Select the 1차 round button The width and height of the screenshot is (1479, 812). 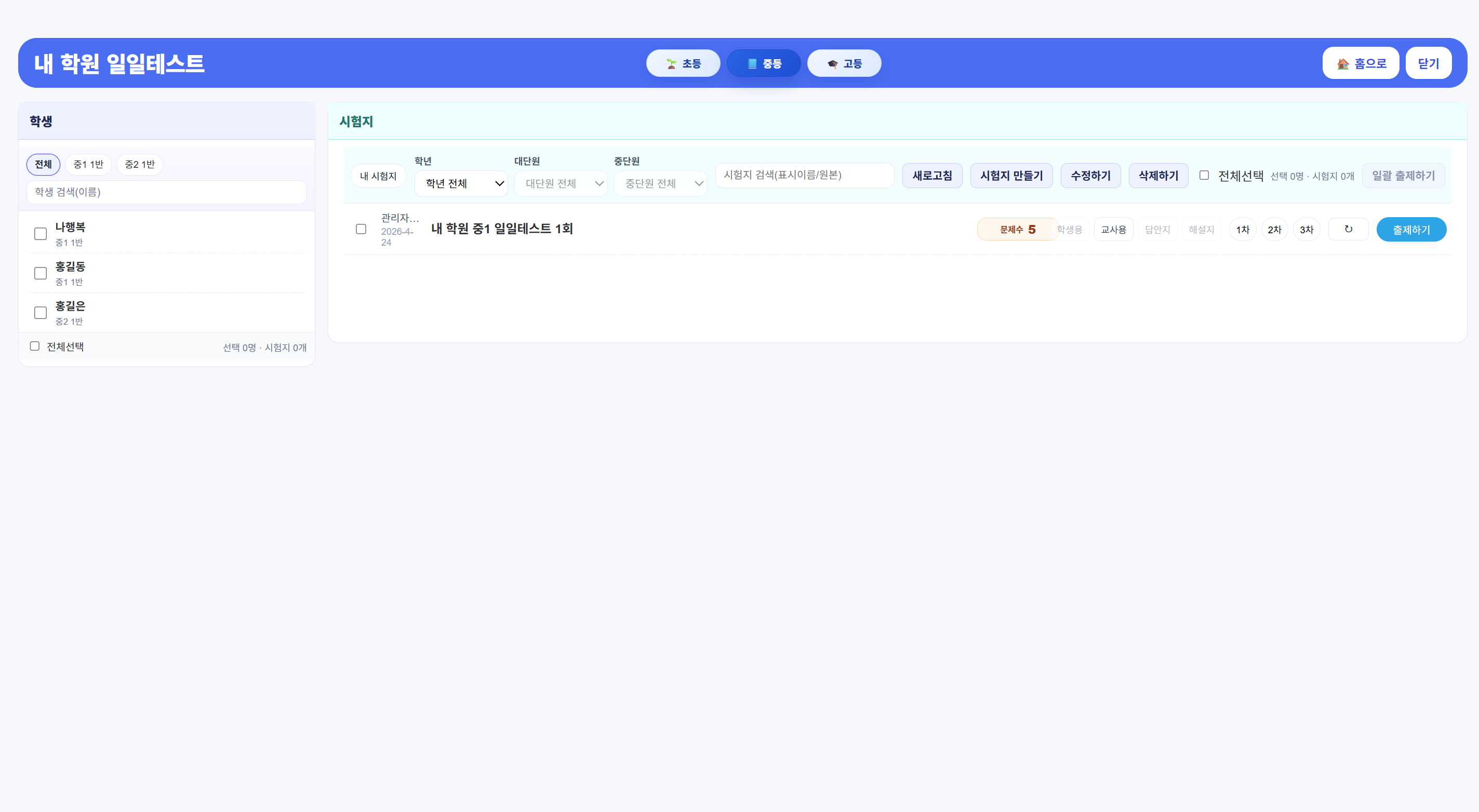pos(1243,230)
